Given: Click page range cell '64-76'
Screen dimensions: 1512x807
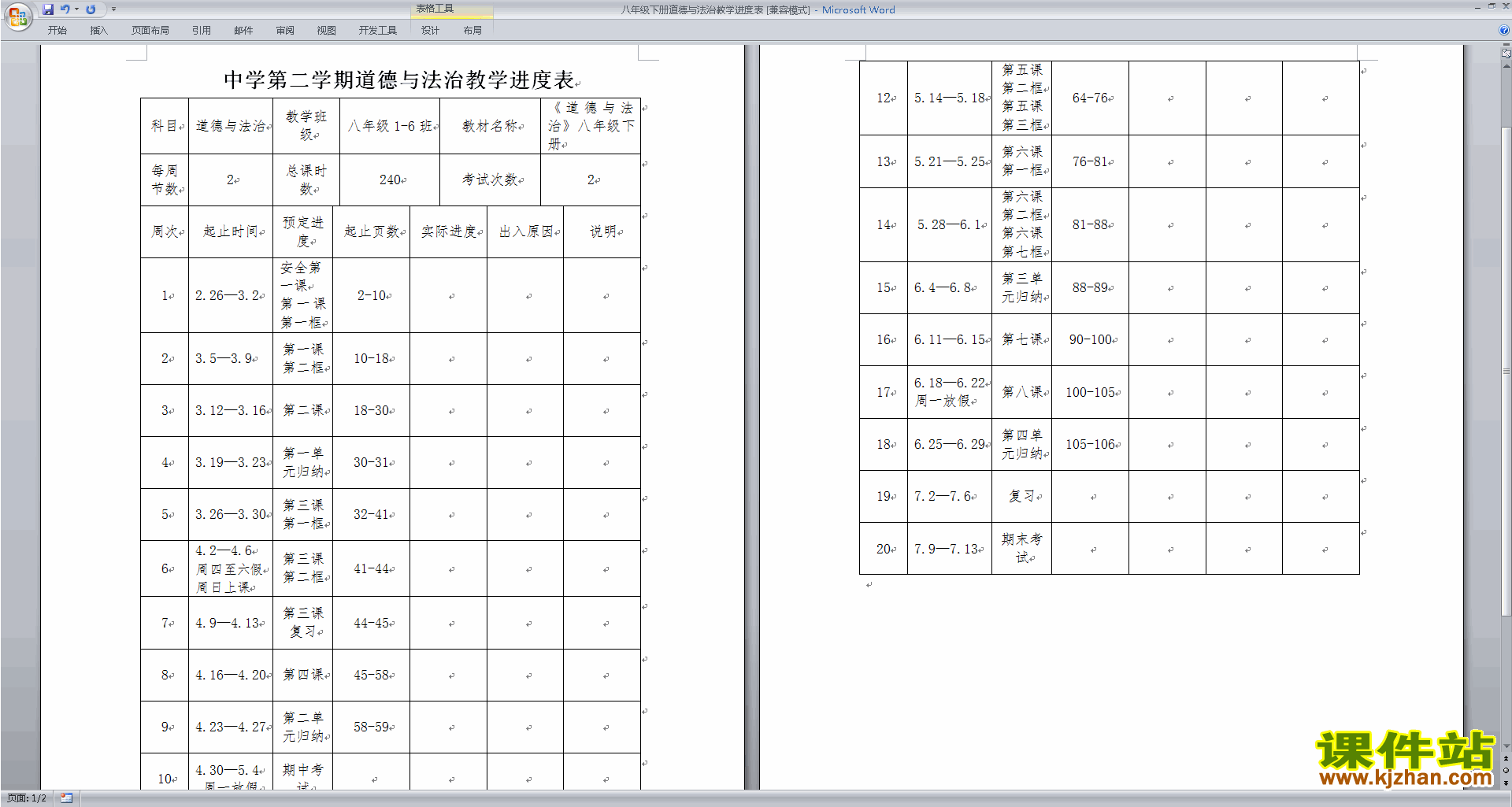Looking at the screenshot, I should (1091, 98).
